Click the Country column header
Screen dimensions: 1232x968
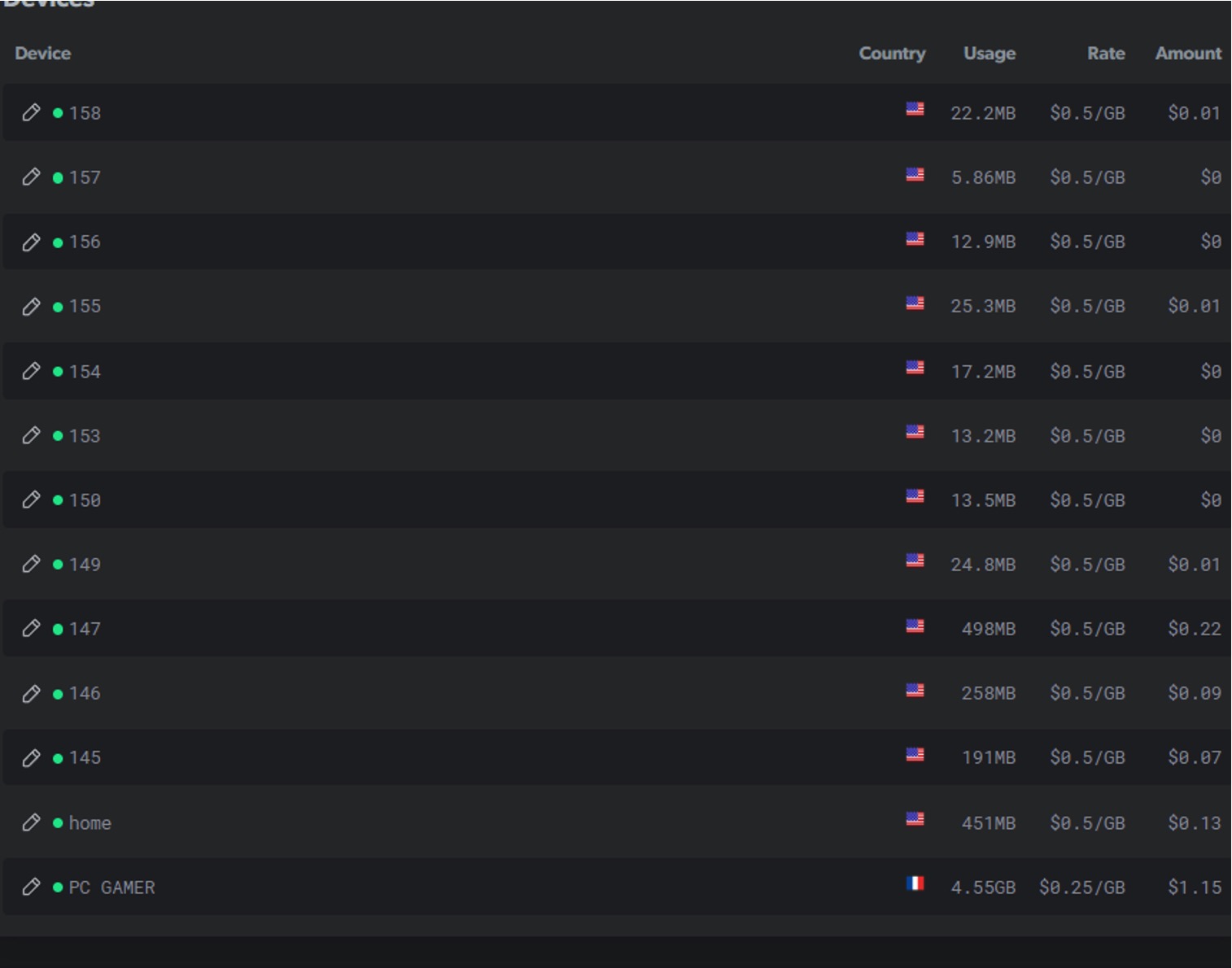point(892,54)
